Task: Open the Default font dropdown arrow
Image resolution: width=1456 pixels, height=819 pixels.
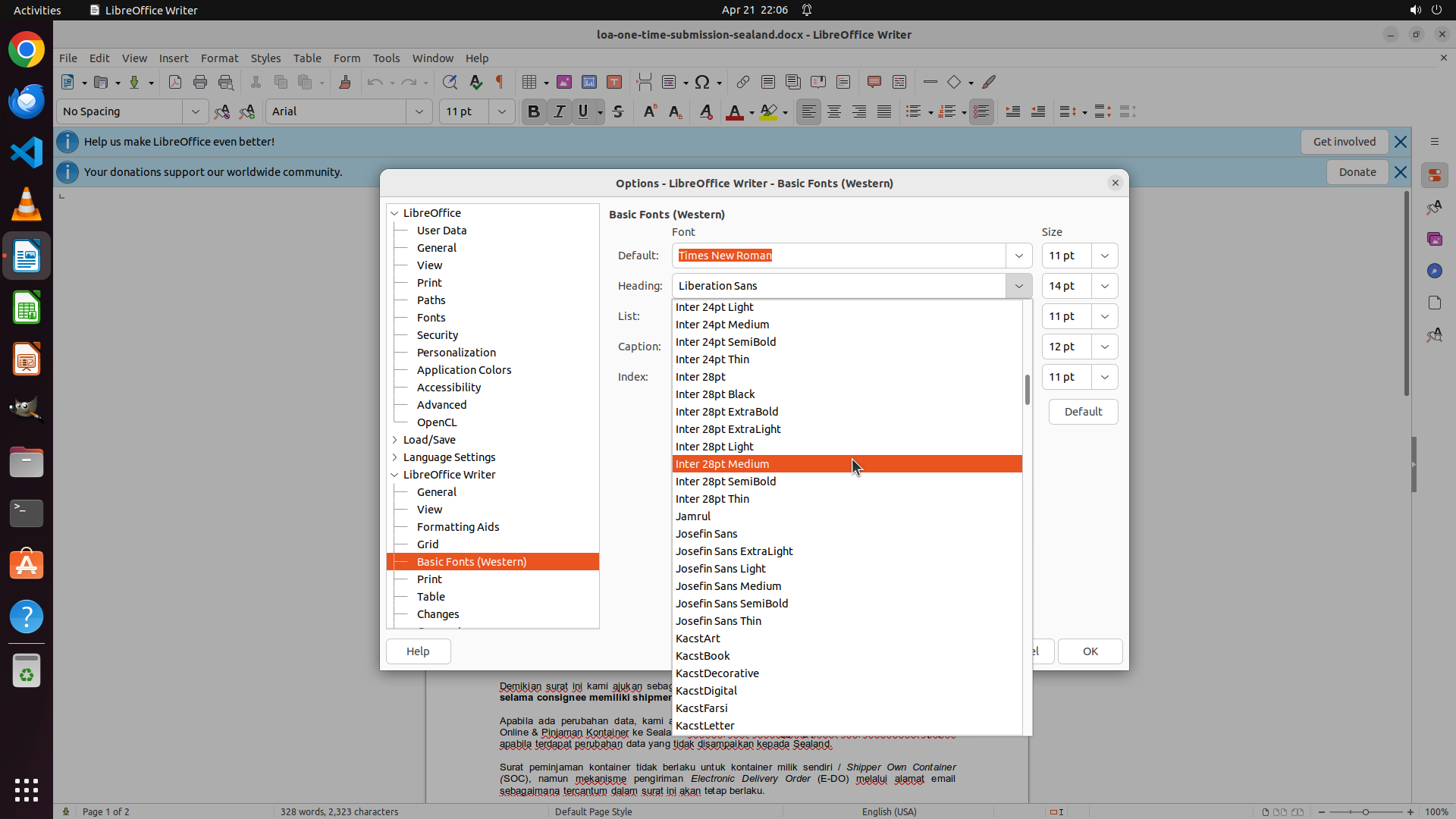Action: point(1018,256)
